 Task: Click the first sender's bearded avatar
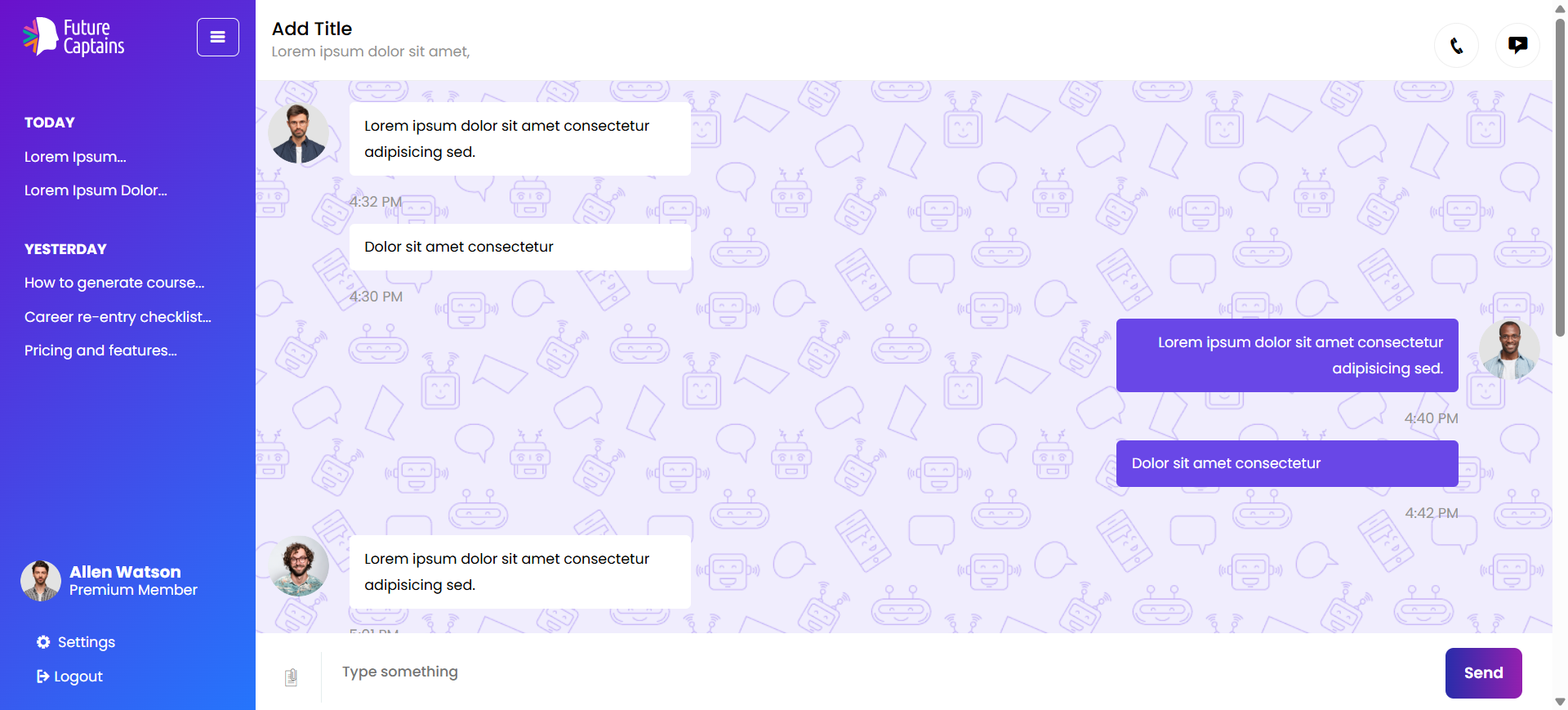(299, 134)
